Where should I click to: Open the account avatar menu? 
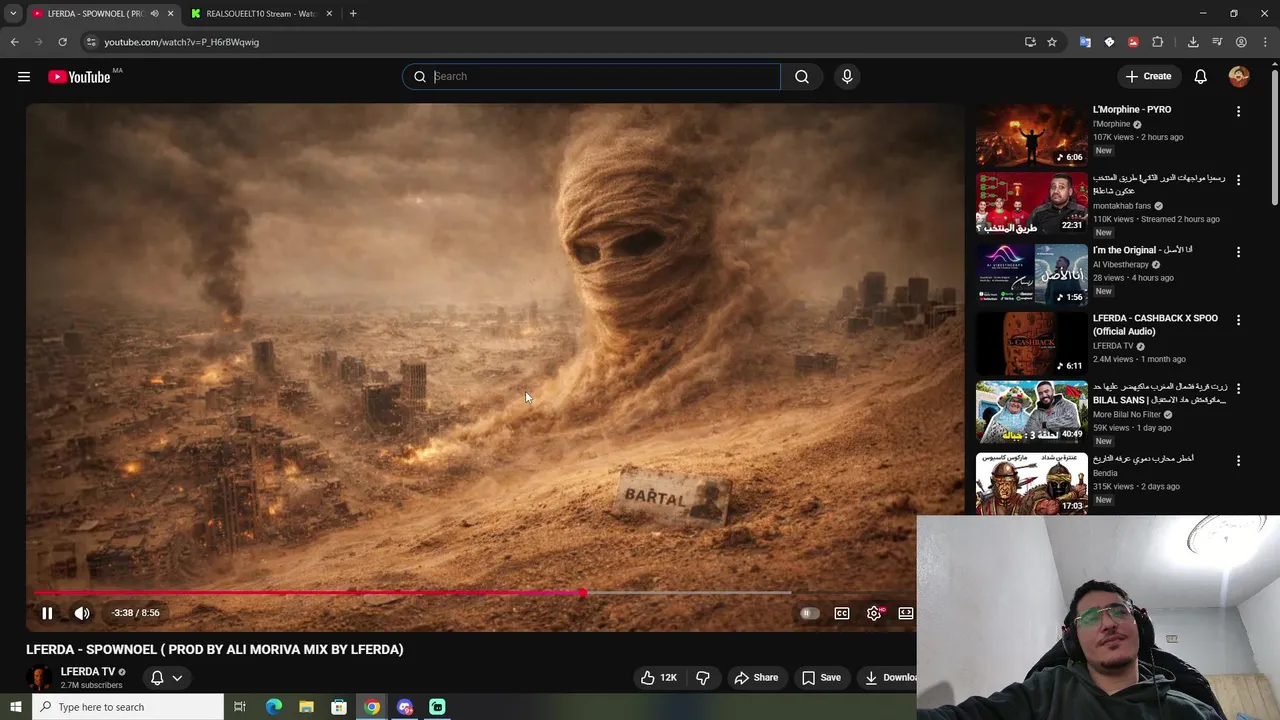tap(1239, 77)
